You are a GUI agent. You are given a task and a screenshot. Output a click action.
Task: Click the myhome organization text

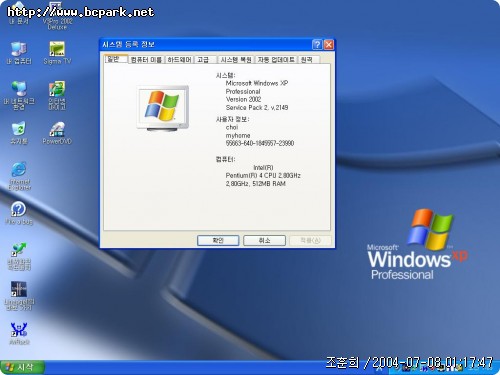[x=238, y=135]
